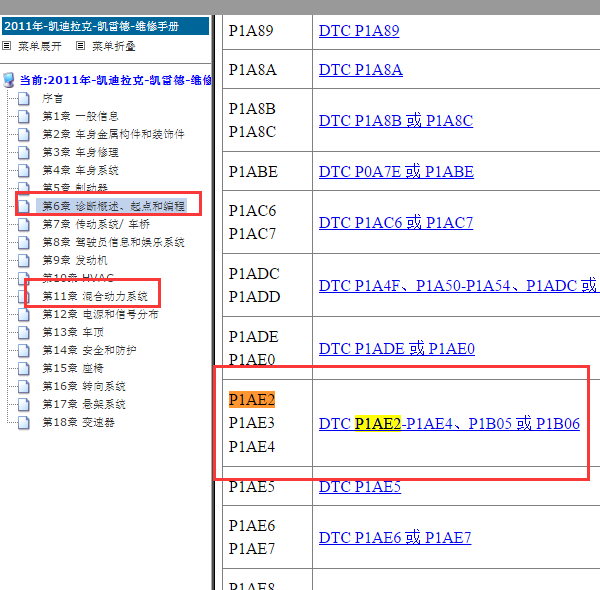Open 第13章 车顶 chapter
Viewport: 600px width, 590px height.
point(73,332)
